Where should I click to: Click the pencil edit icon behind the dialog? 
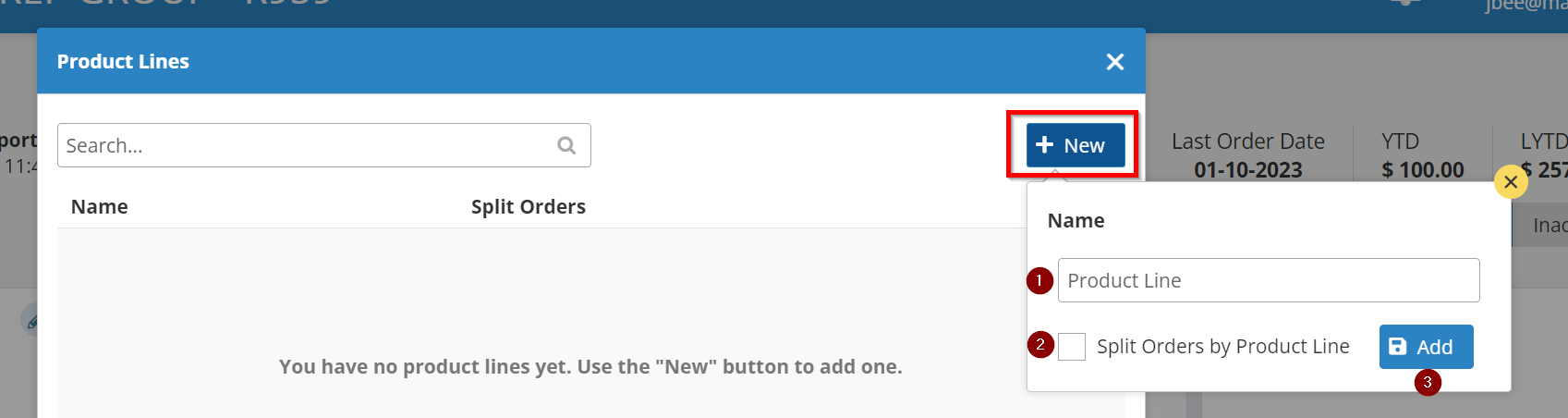[x=30, y=322]
